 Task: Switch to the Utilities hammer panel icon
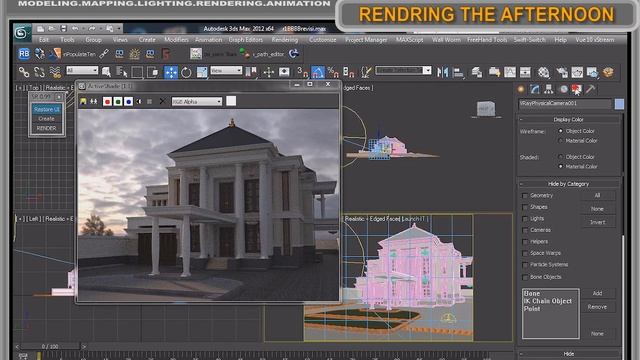[x=591, y=89]
